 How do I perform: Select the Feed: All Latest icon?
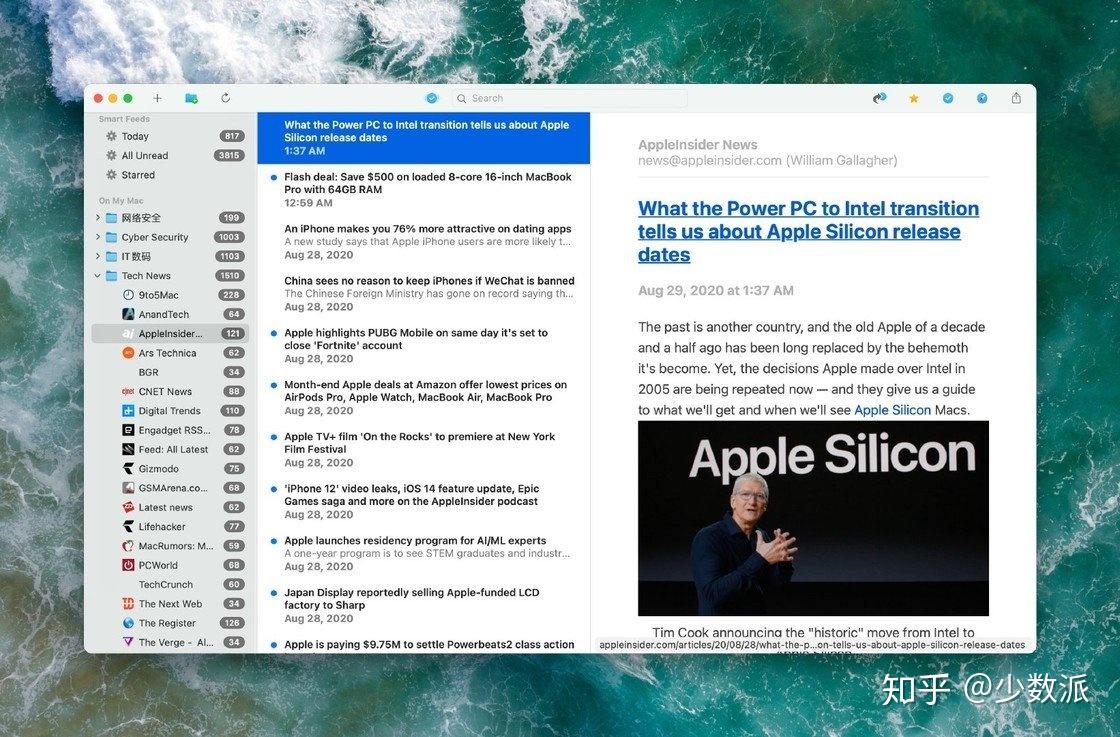(128, 448)
